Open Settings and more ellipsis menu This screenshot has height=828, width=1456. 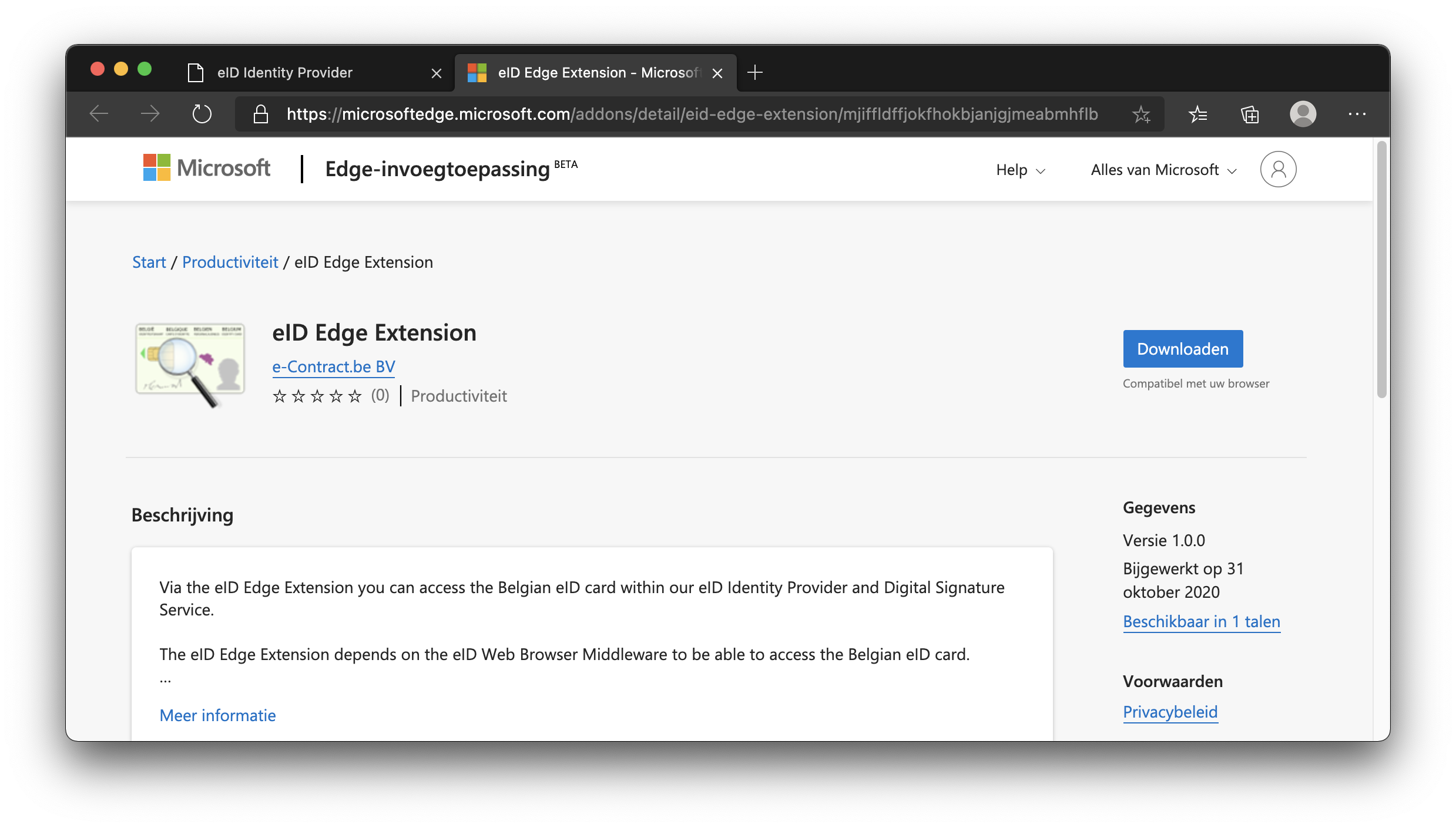tap(1357, 114)
